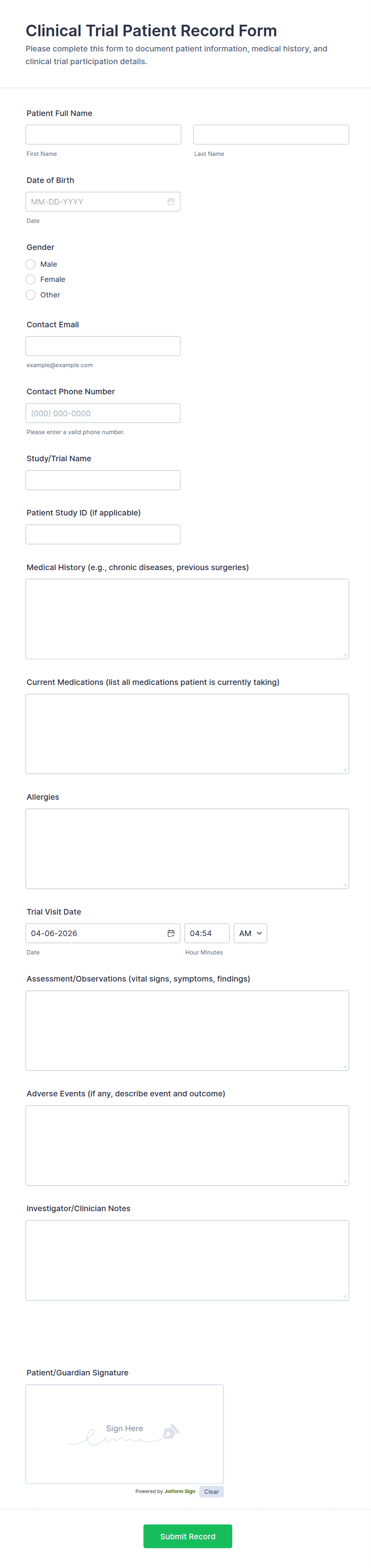Click into the Medical History text area
371x1568 pixels.
point(187,618)
